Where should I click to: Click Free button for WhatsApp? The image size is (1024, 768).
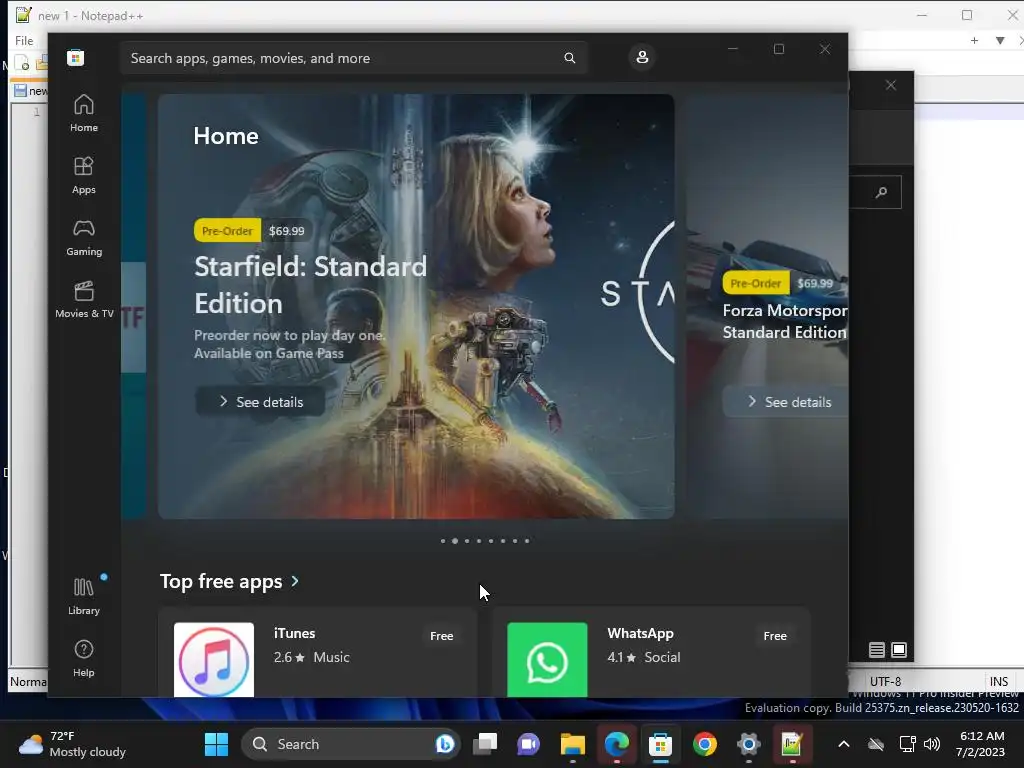[x=775, y=636]
